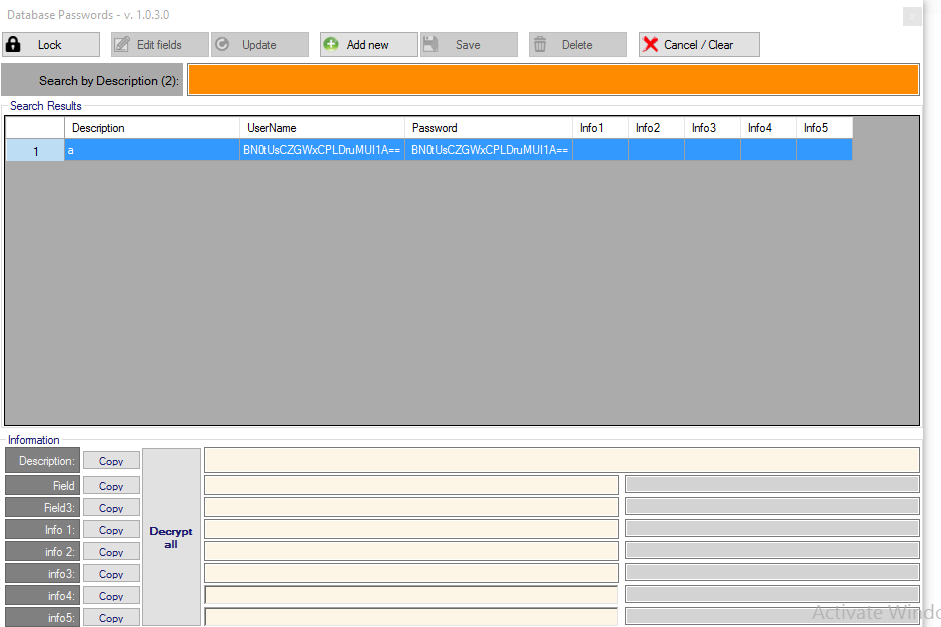Screen dimensions: 941x627
Task: Click the red X Cancel icon
Action: point(651,45)
